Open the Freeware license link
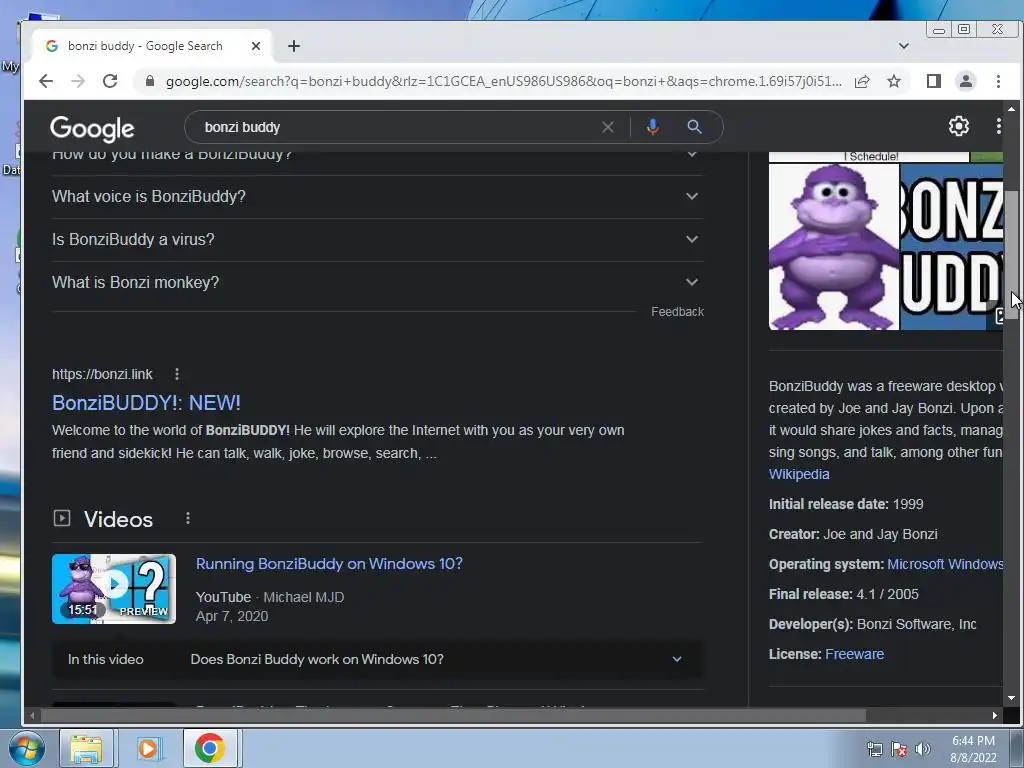The image size is (1024, 768). pos(854,654)
